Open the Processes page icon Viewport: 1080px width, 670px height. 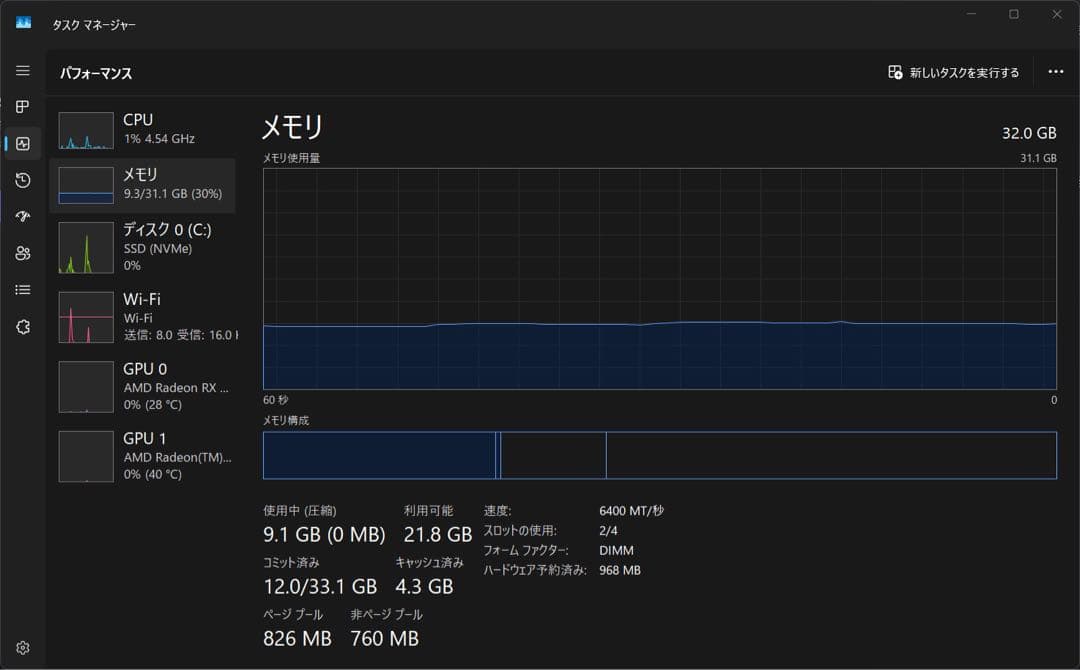pyautogui.click(x=22, y=107)
